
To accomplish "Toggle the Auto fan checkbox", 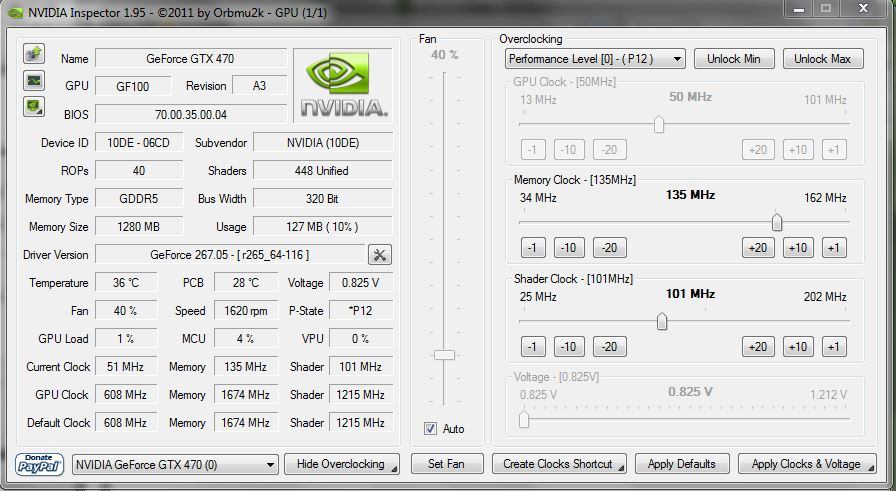I will 430,428.
